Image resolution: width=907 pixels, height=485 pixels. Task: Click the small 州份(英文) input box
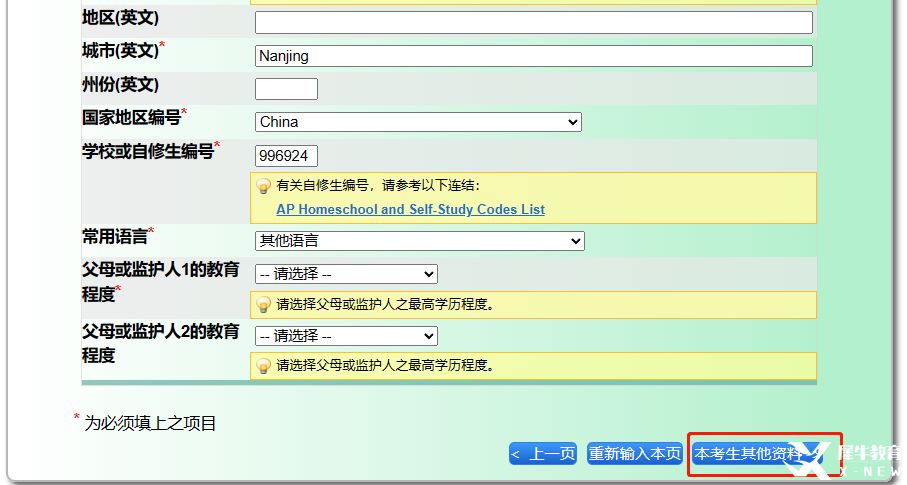(286, 89)
